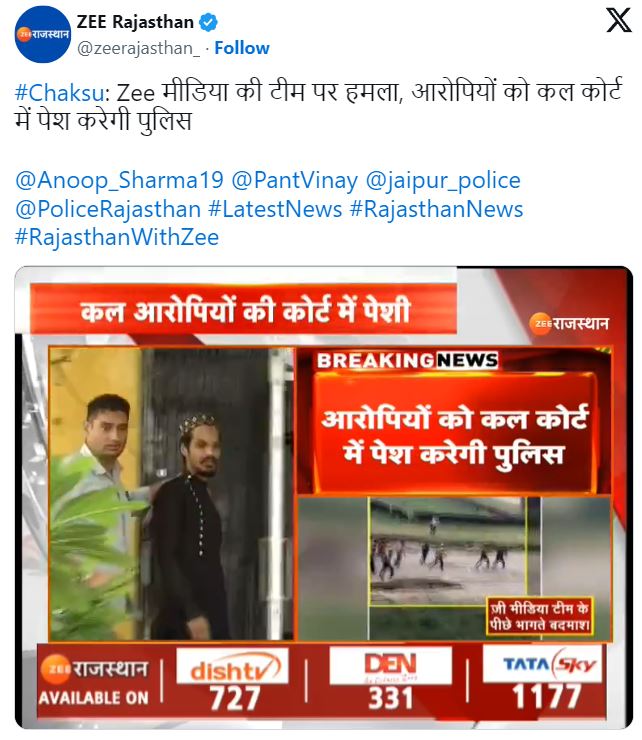
Task: Open the @zeerajasthan_ handle
Action: coord(138,48)
